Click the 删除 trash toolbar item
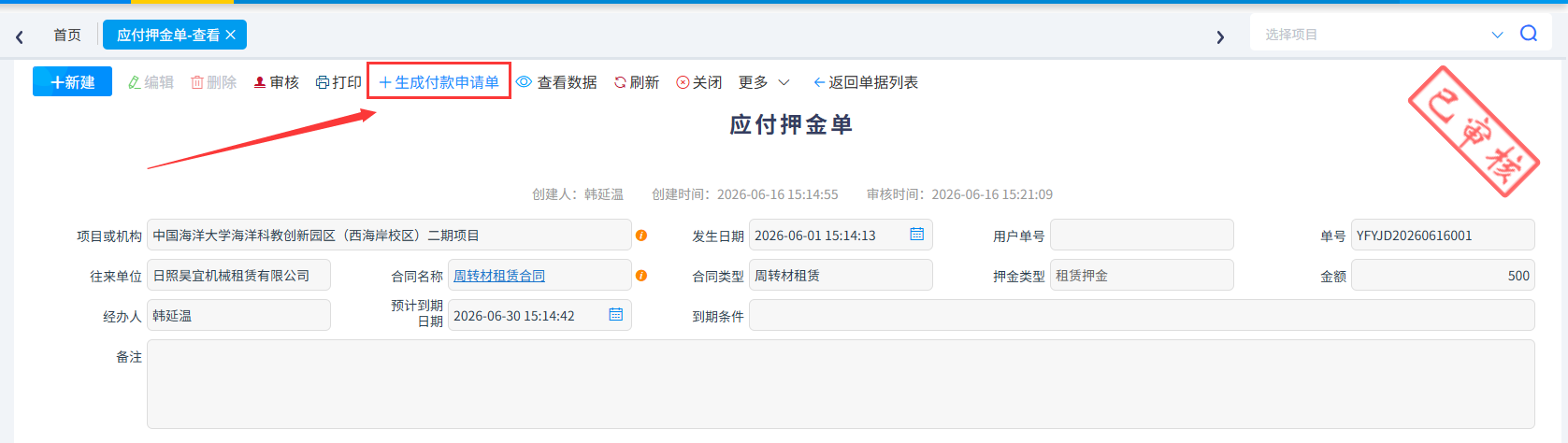 click(213, 82)
